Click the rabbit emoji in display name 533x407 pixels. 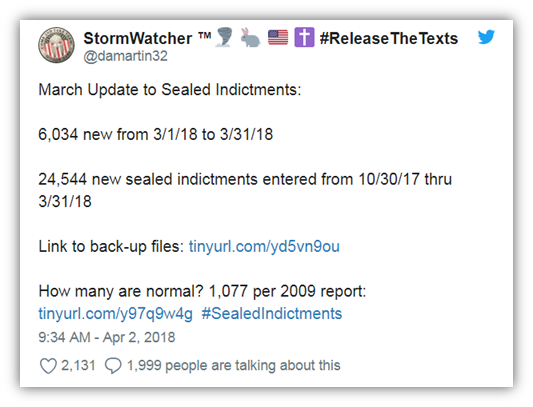click(x=250, y=37)
